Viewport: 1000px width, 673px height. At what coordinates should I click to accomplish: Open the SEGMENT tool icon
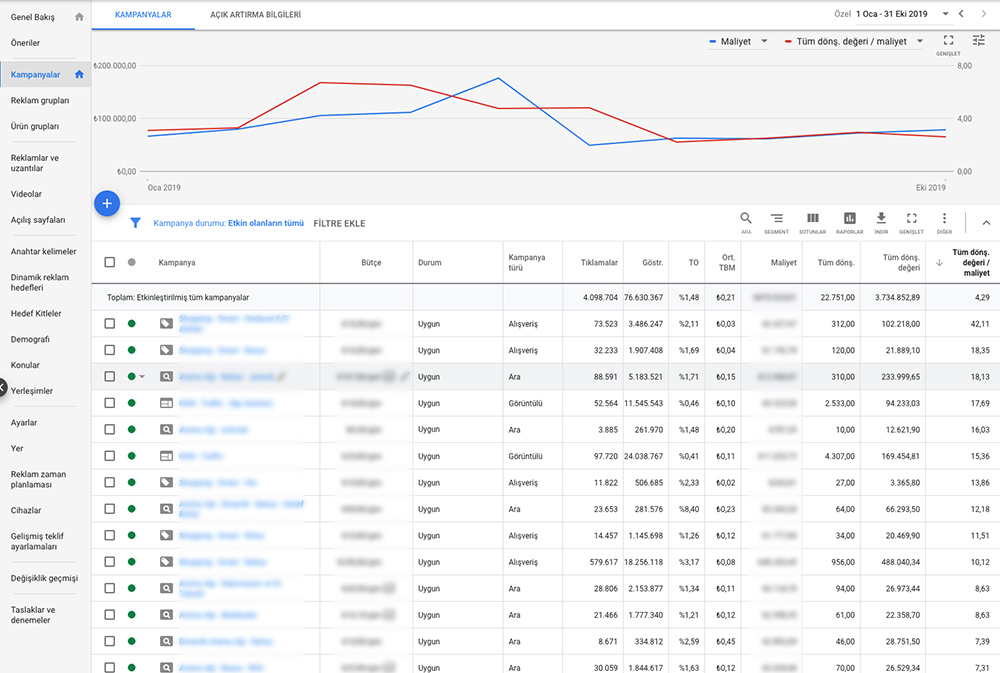pyautogui.click(x=776, y=218)
